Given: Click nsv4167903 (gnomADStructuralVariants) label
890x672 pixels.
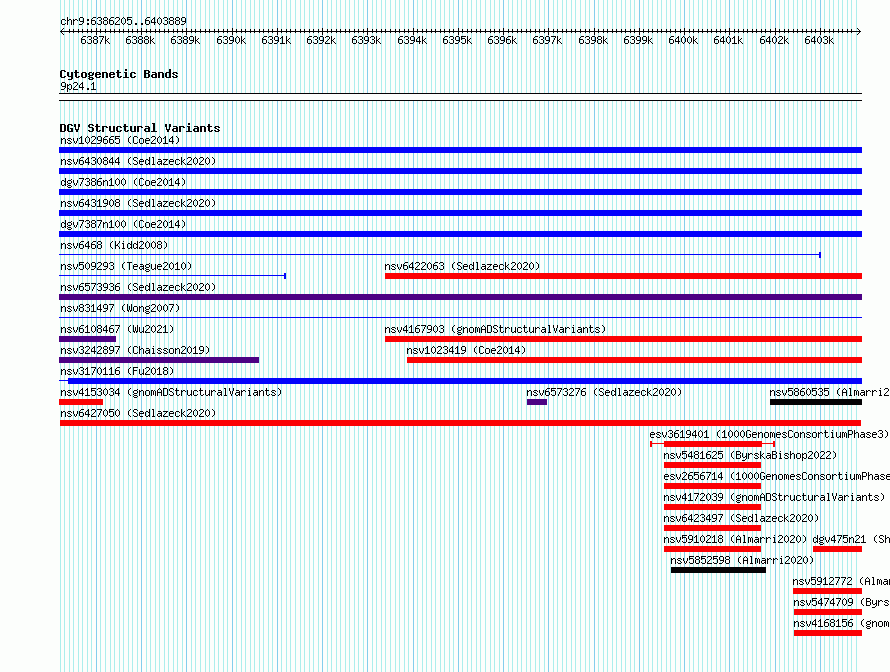Looking at the screenshot, I should [x=495, y=329].
